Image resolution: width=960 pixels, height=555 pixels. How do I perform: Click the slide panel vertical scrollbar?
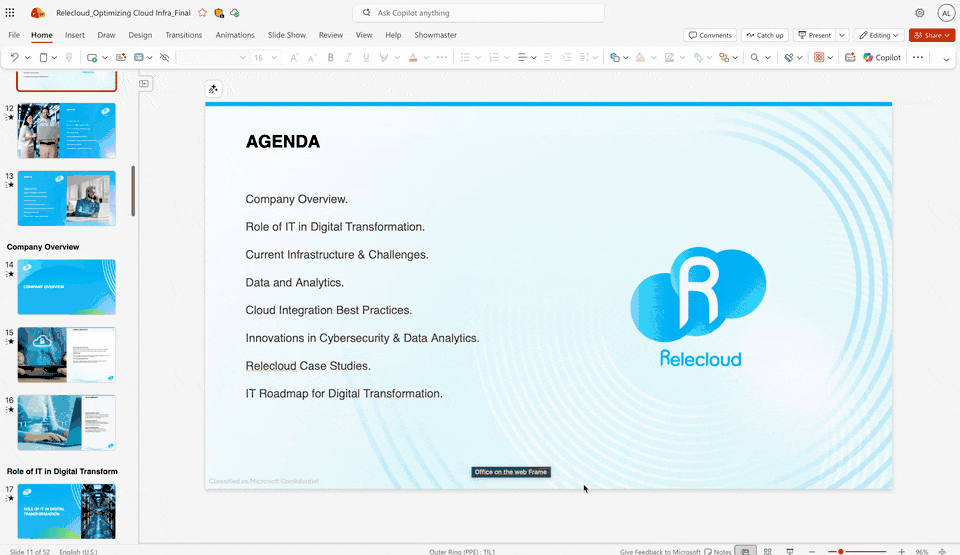pyautogui.click(x=133, y=191)
